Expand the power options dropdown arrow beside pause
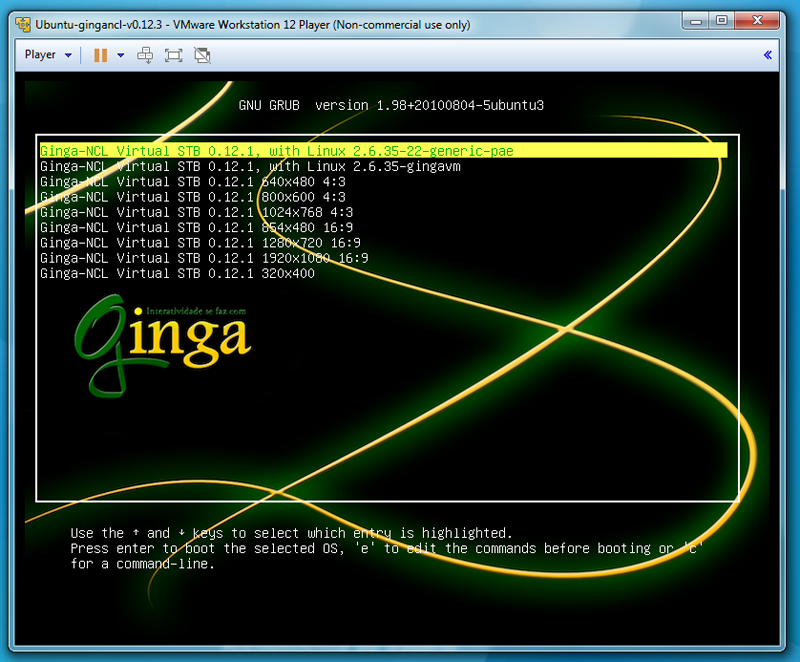Viewport: 800px width, 662px height. tap(120, 55)
